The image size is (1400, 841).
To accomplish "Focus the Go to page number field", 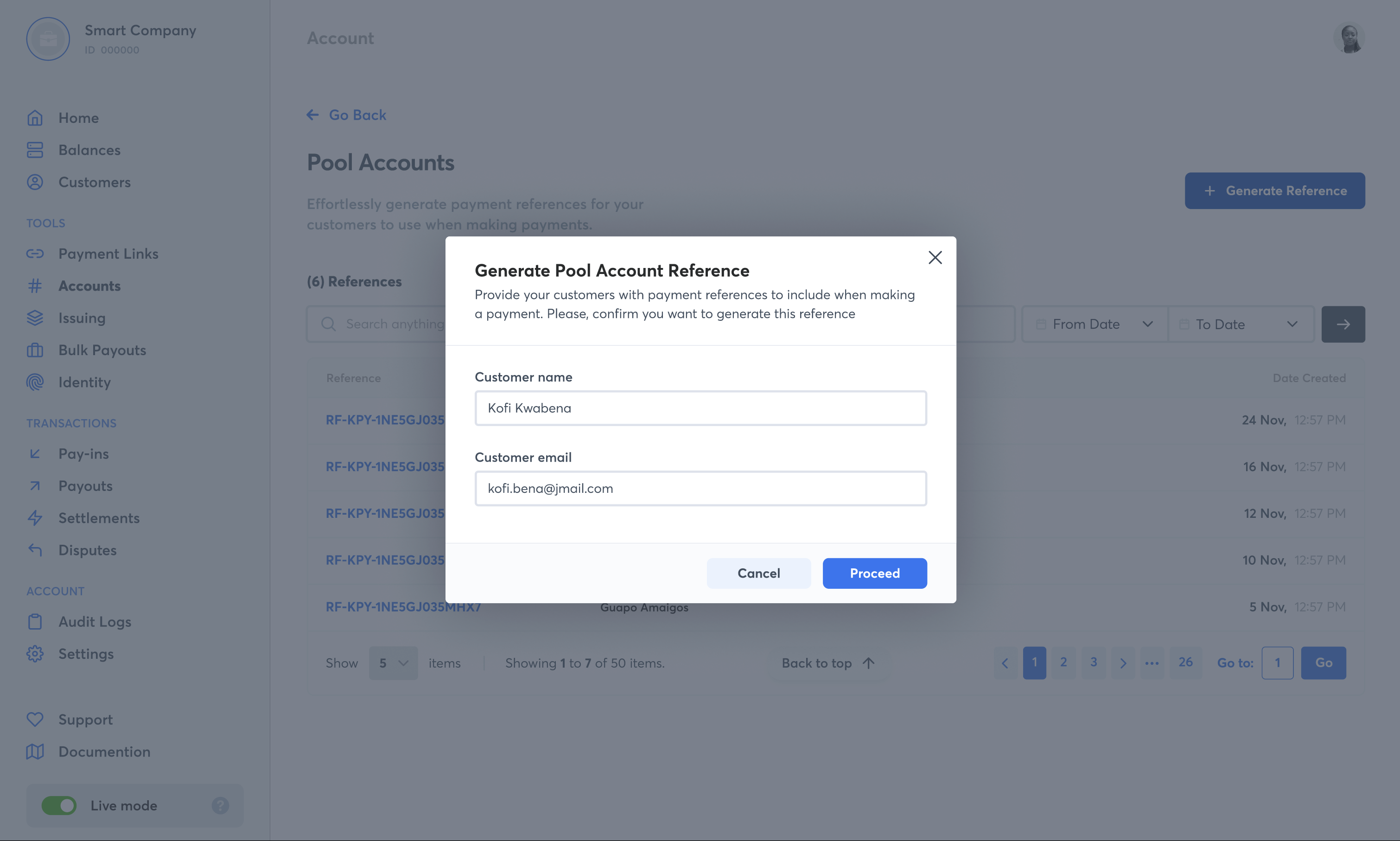I will tap(1277, 663).
